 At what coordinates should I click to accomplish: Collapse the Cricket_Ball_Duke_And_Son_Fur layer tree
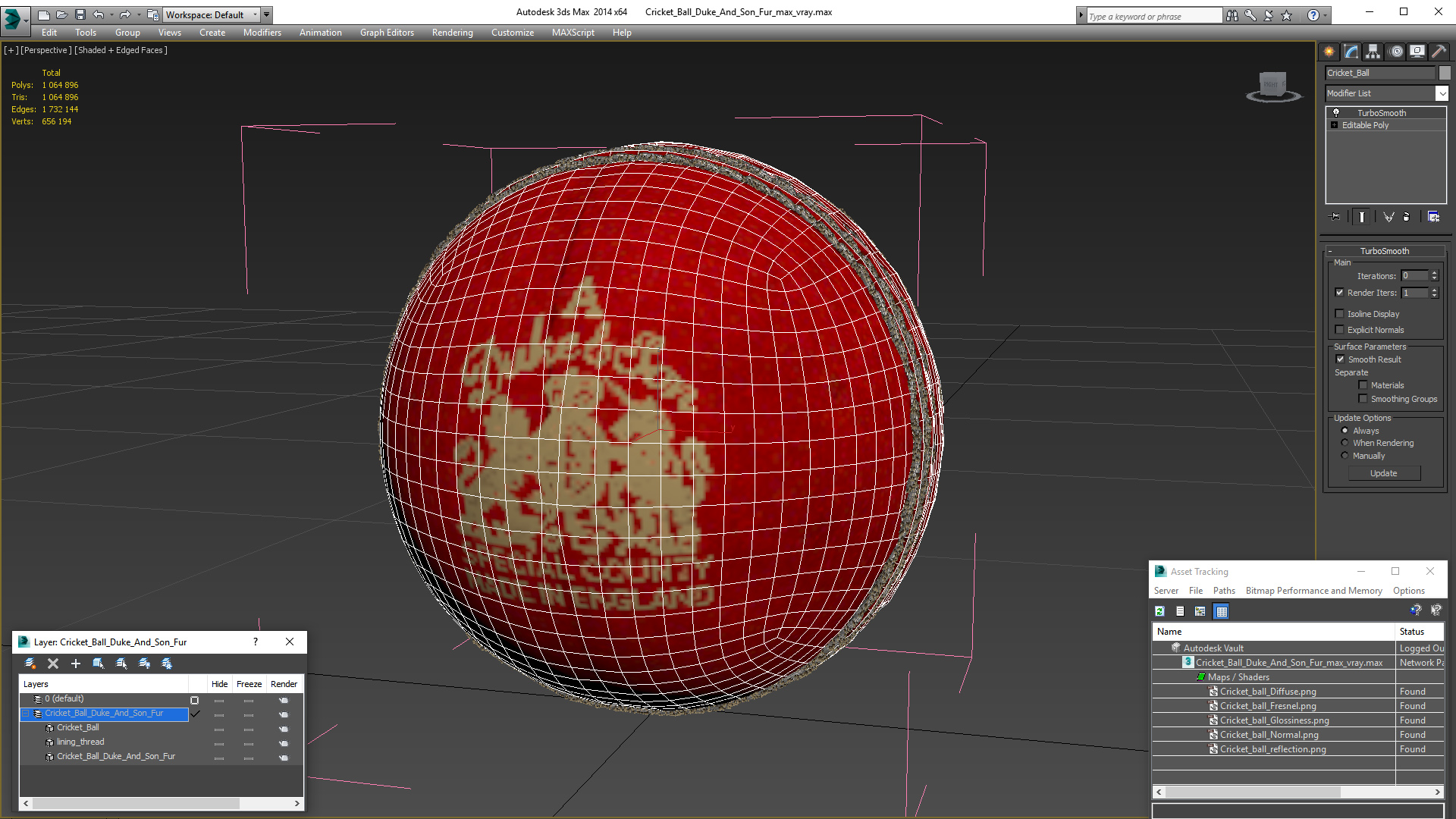(25, 714)
